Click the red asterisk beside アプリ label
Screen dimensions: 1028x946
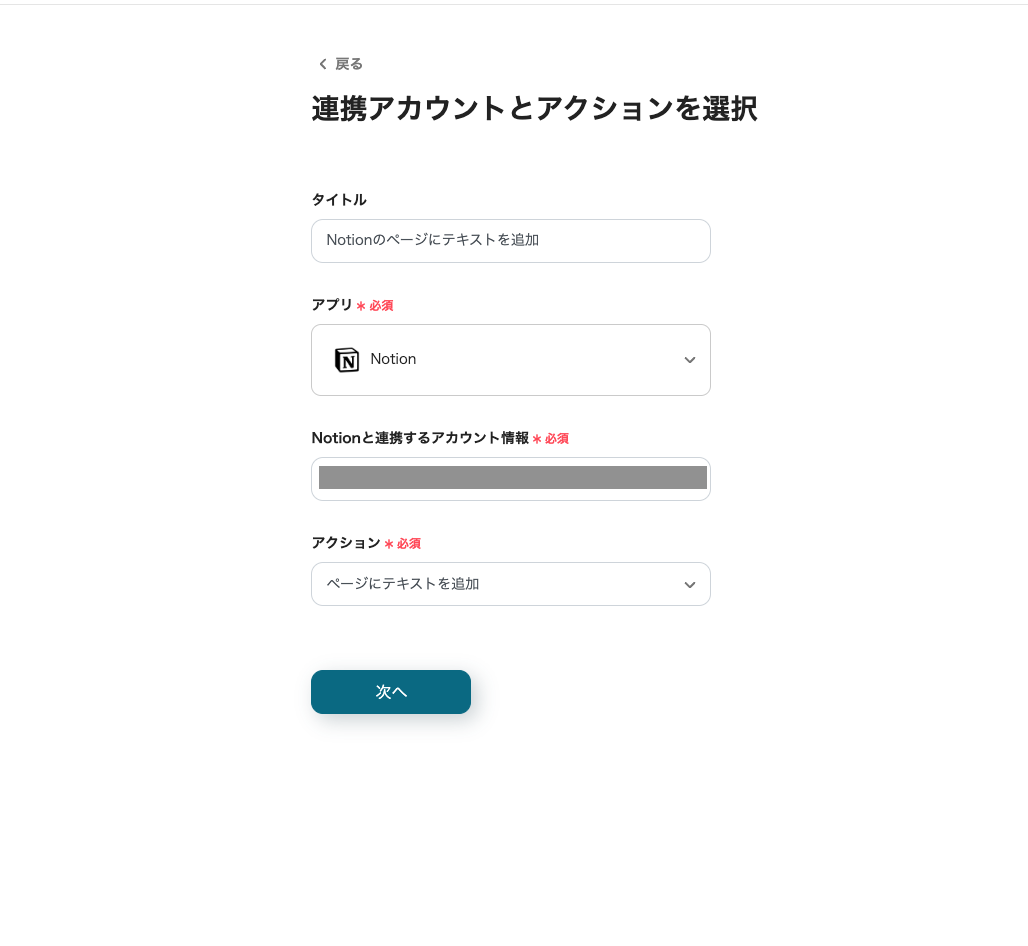361,306
